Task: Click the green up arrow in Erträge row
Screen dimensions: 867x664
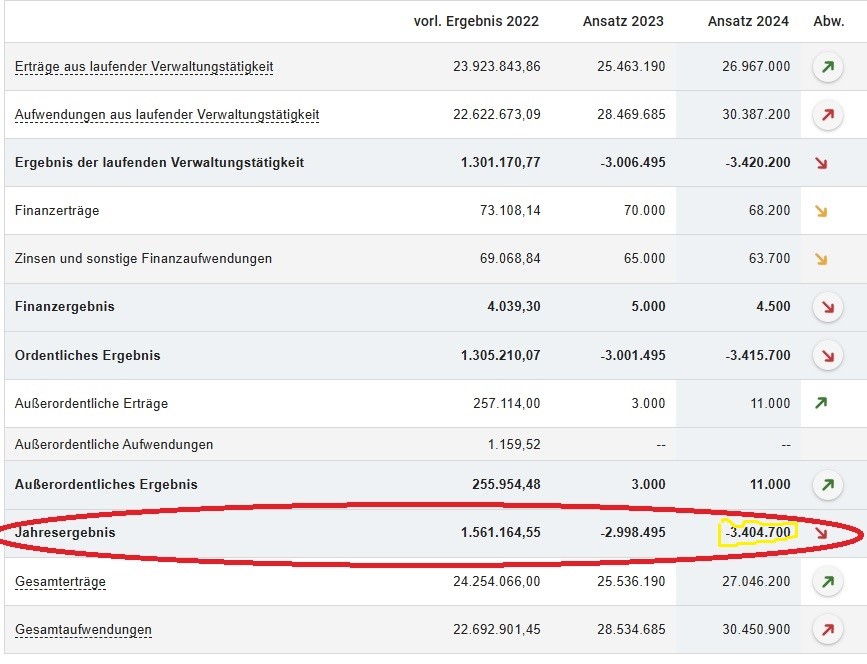Action: (827, 67)
